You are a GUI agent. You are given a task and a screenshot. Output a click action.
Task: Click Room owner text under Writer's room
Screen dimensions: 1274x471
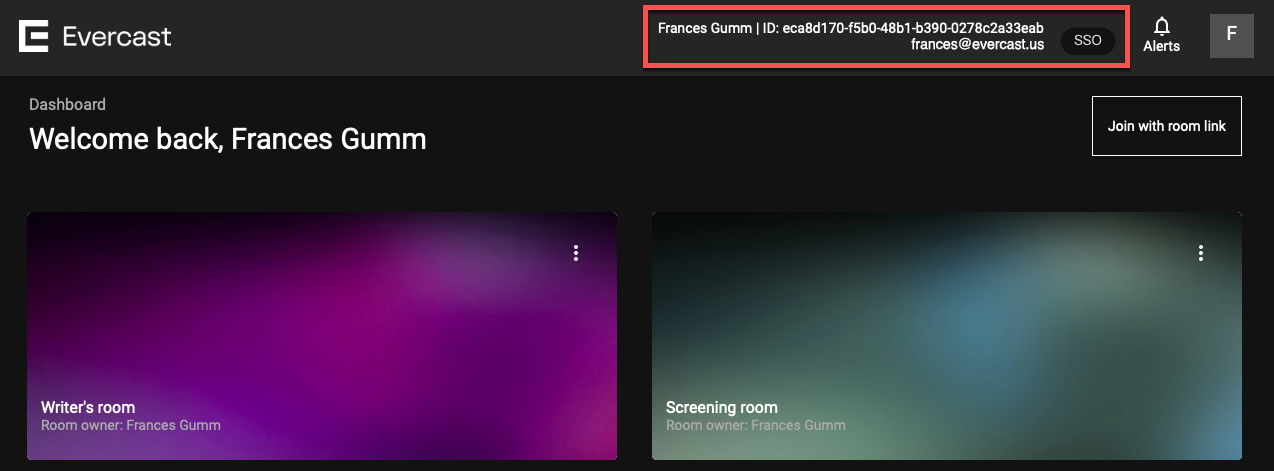tap(131, 425)
